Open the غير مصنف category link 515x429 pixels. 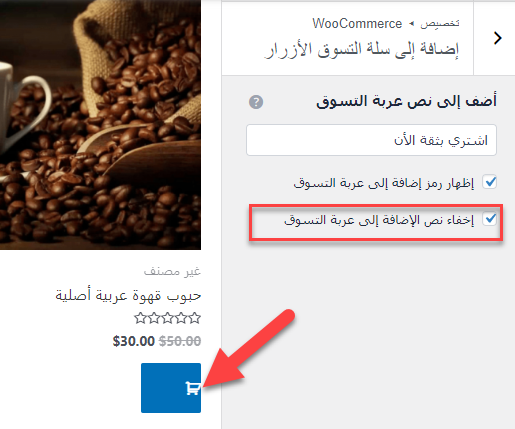[x=172, y=271]
